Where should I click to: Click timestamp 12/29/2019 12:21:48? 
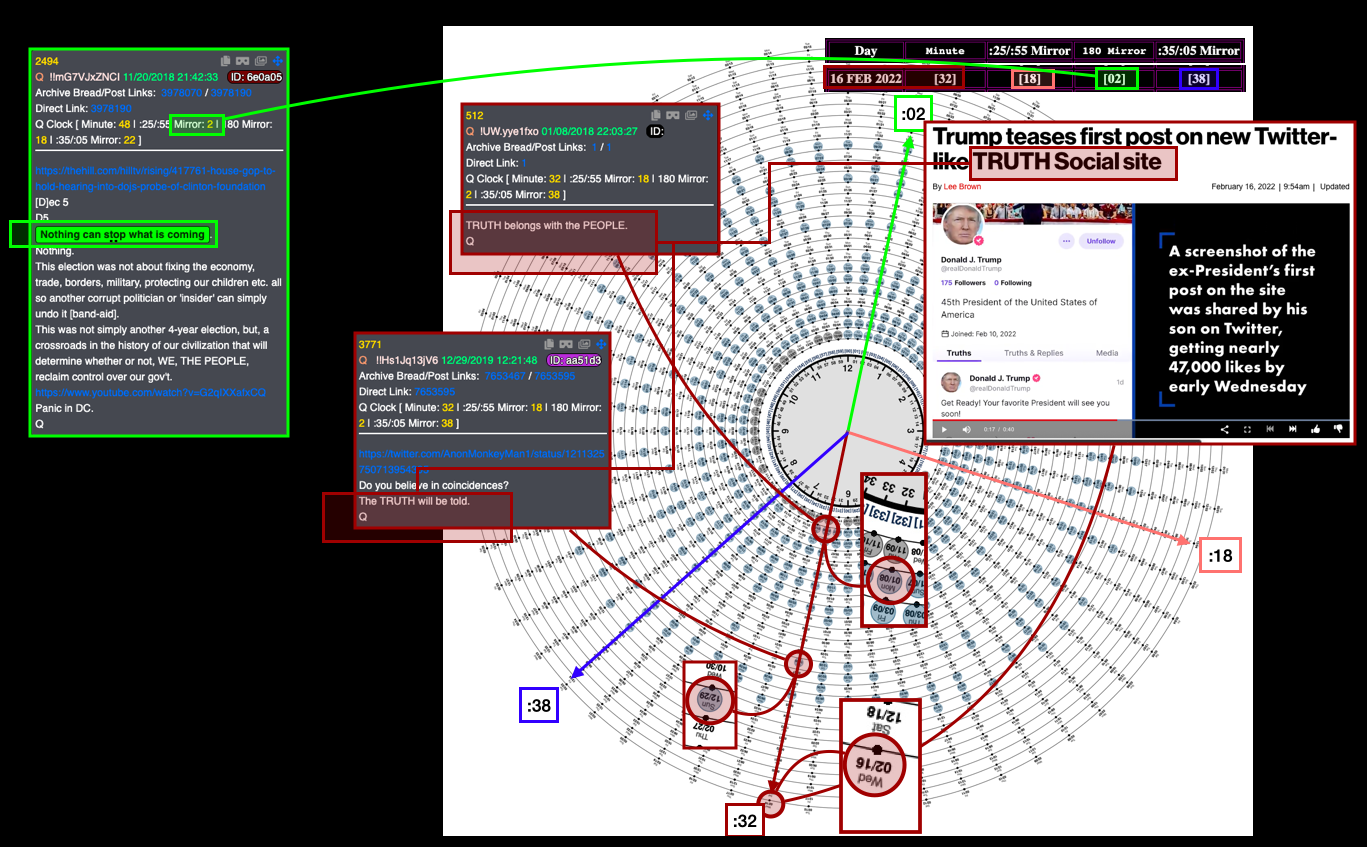491,360
